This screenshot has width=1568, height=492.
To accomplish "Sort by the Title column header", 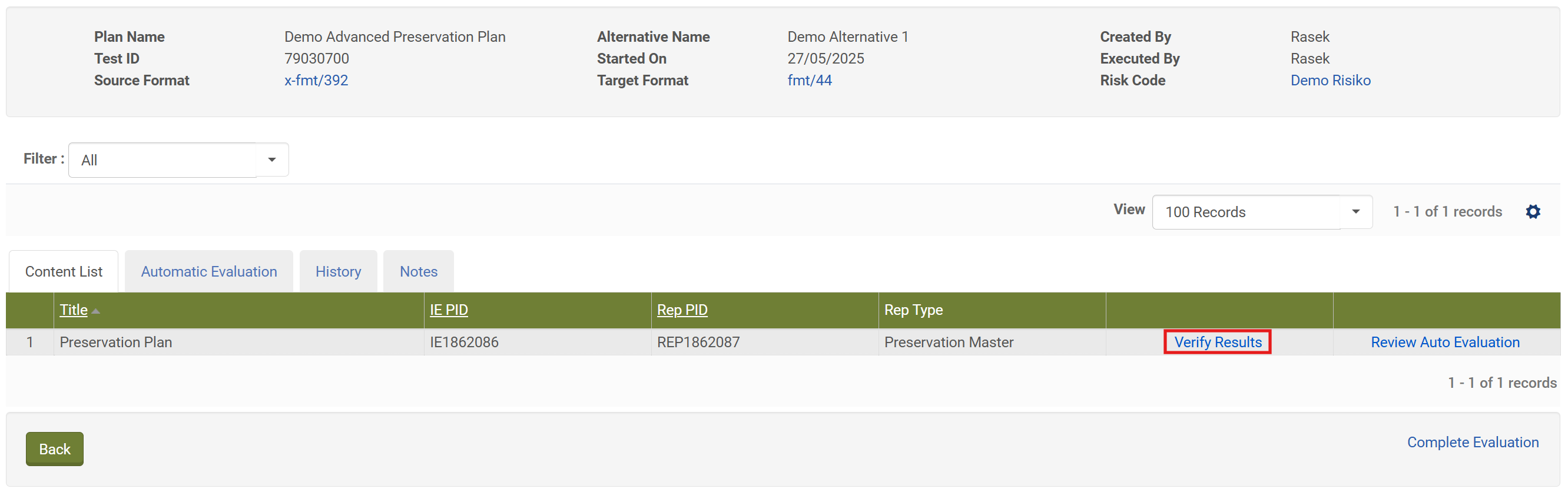I will coord(74,310).
